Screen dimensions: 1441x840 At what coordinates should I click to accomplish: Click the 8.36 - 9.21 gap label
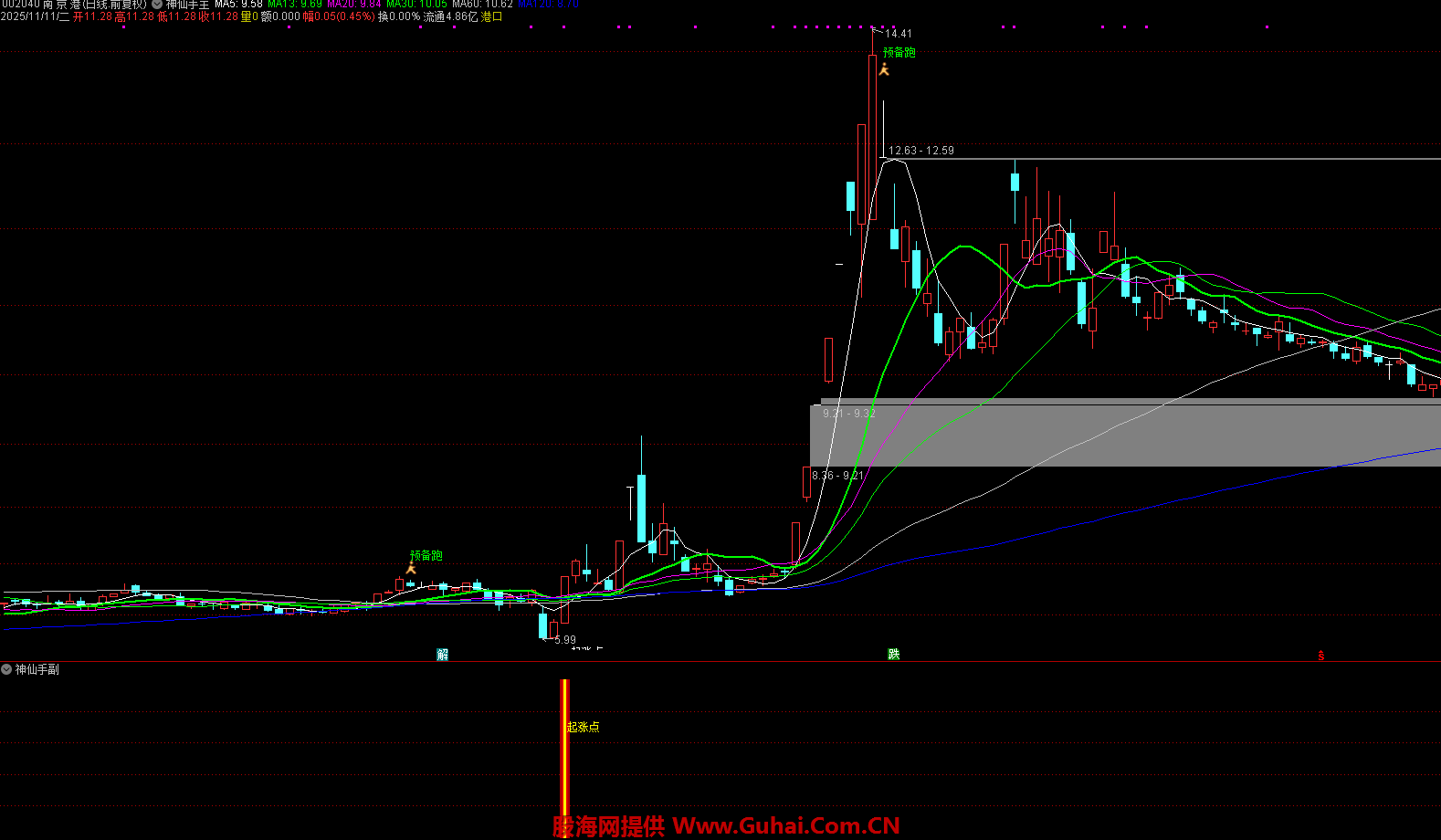click(837, 475)
